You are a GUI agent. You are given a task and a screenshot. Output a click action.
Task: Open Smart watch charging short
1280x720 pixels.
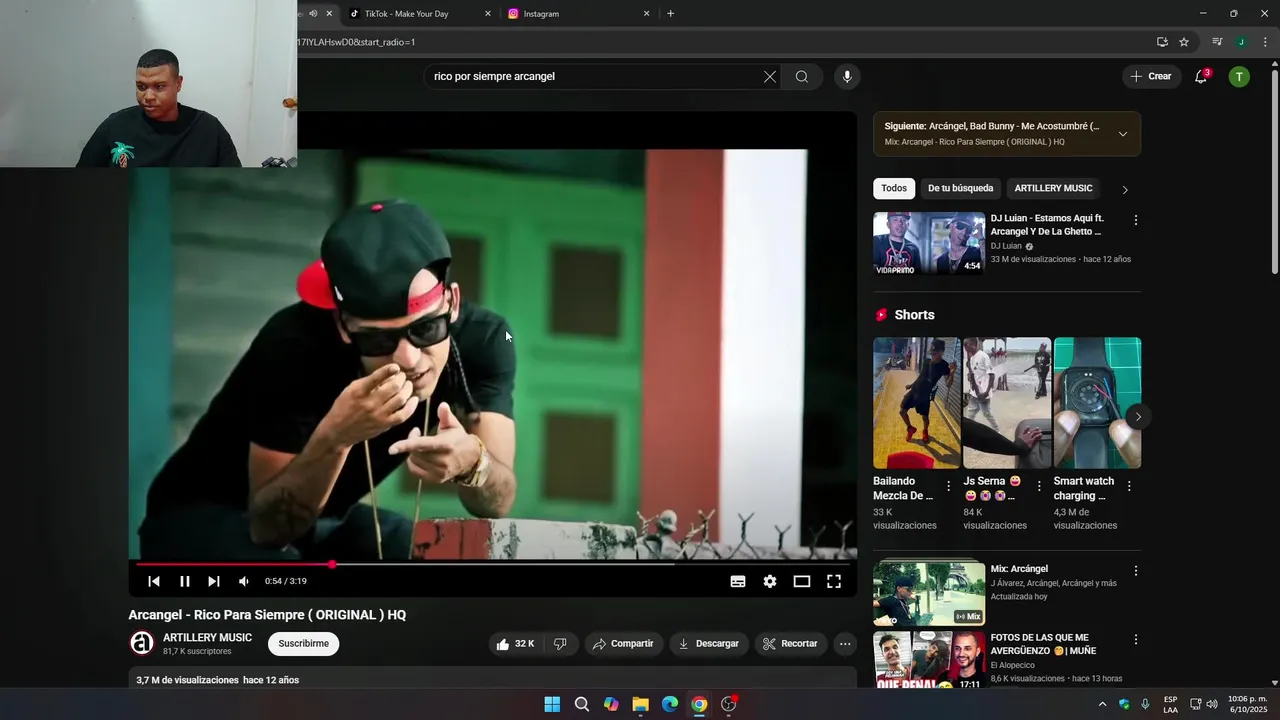(x=1097, y=403)
